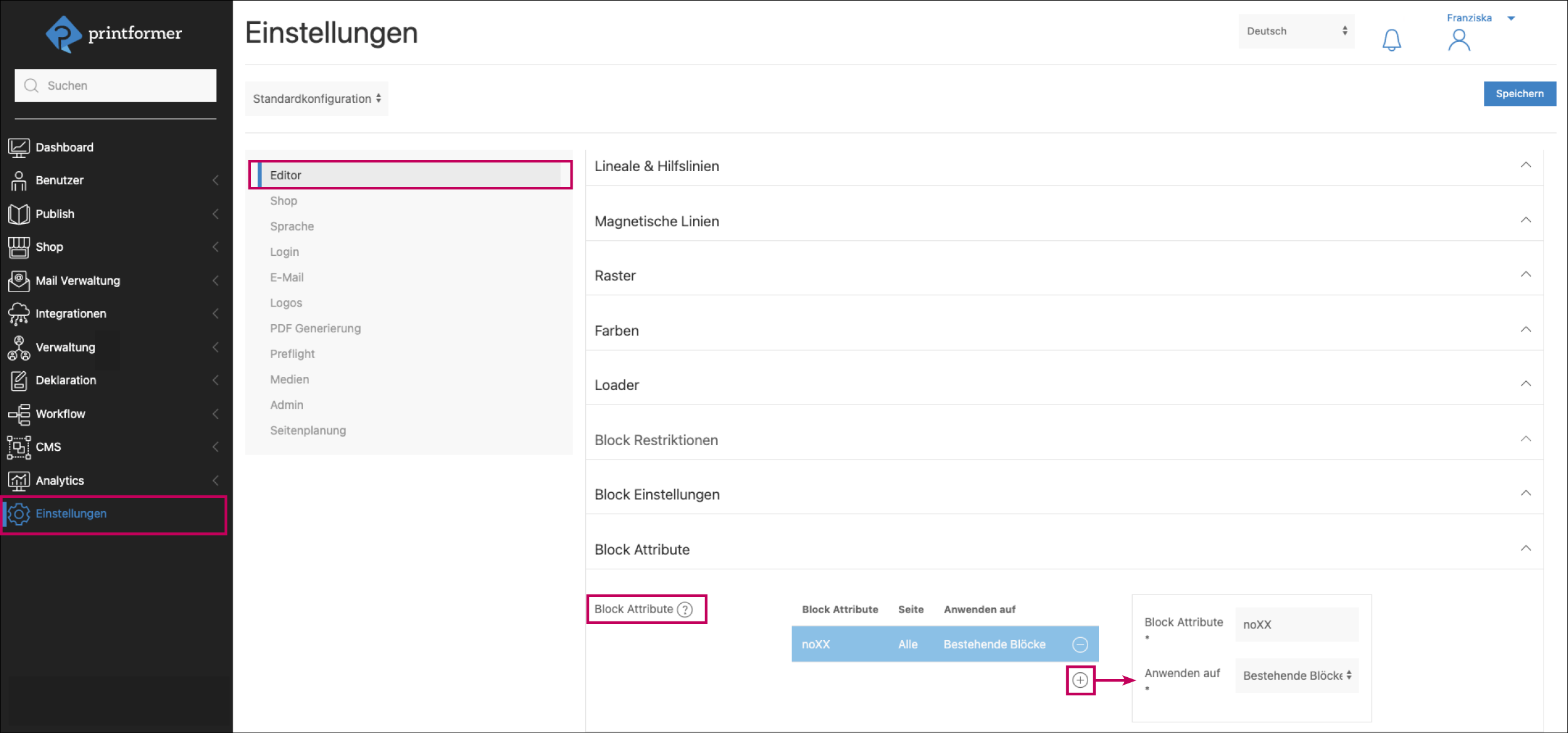Open the Anwenden auf dropdown
The image size is (1568, 733).
tap(1296, 675)
